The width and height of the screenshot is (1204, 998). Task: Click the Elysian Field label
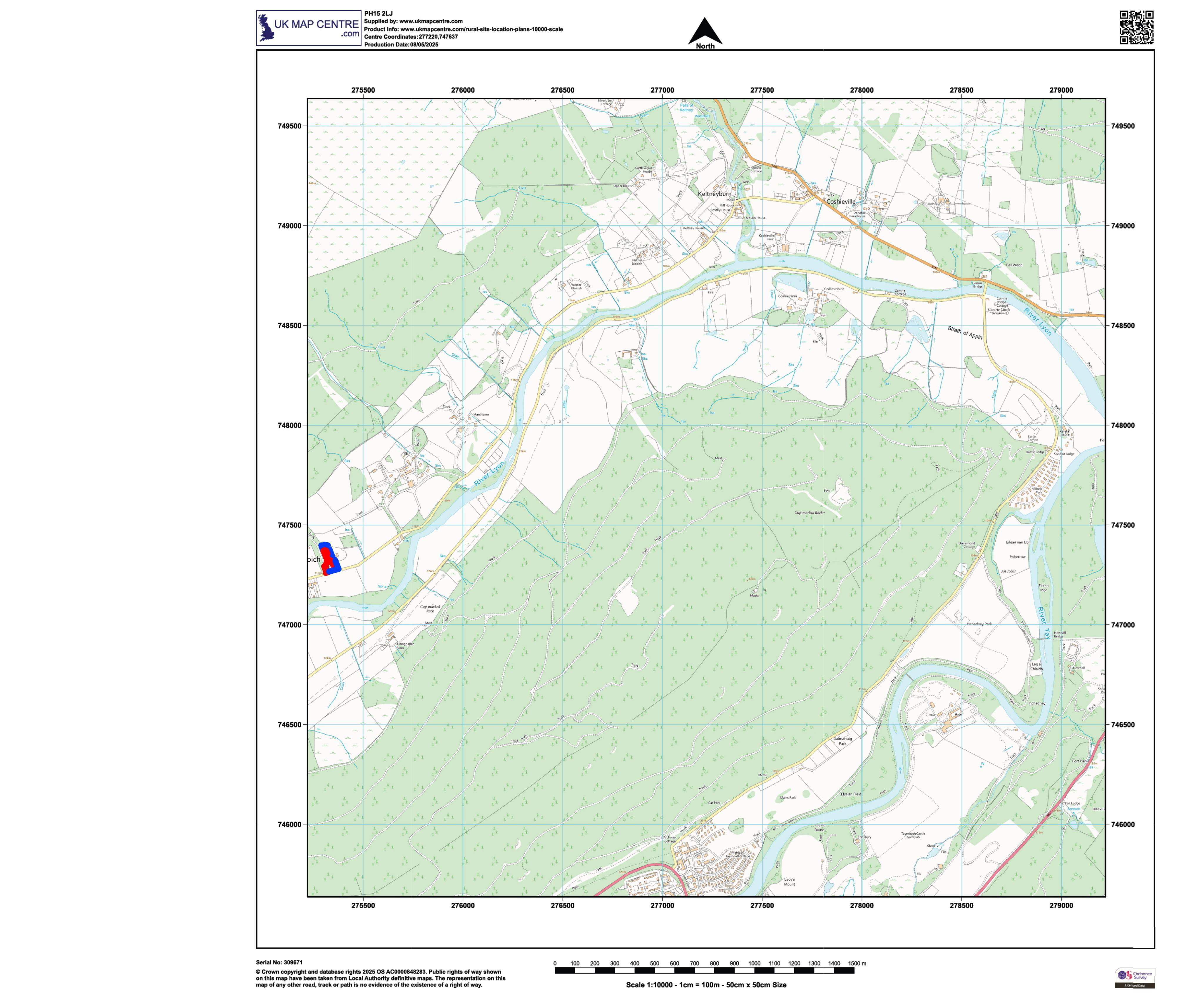tap(851, 794)
